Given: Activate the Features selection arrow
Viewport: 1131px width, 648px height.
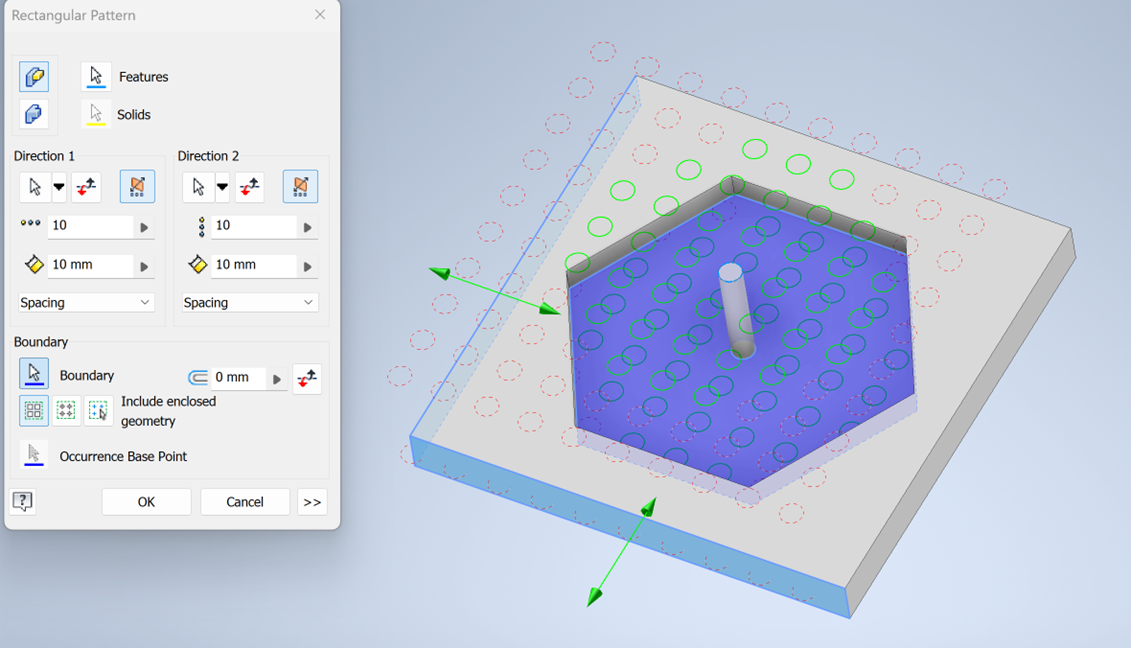Looking at the screenshot, I should coord(96,76).
